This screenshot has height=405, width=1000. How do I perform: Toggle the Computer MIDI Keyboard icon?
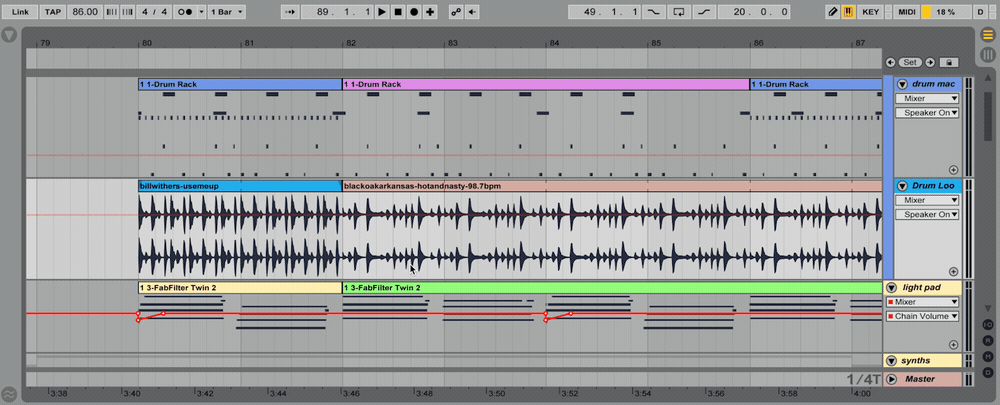click(x=848, y=12)
